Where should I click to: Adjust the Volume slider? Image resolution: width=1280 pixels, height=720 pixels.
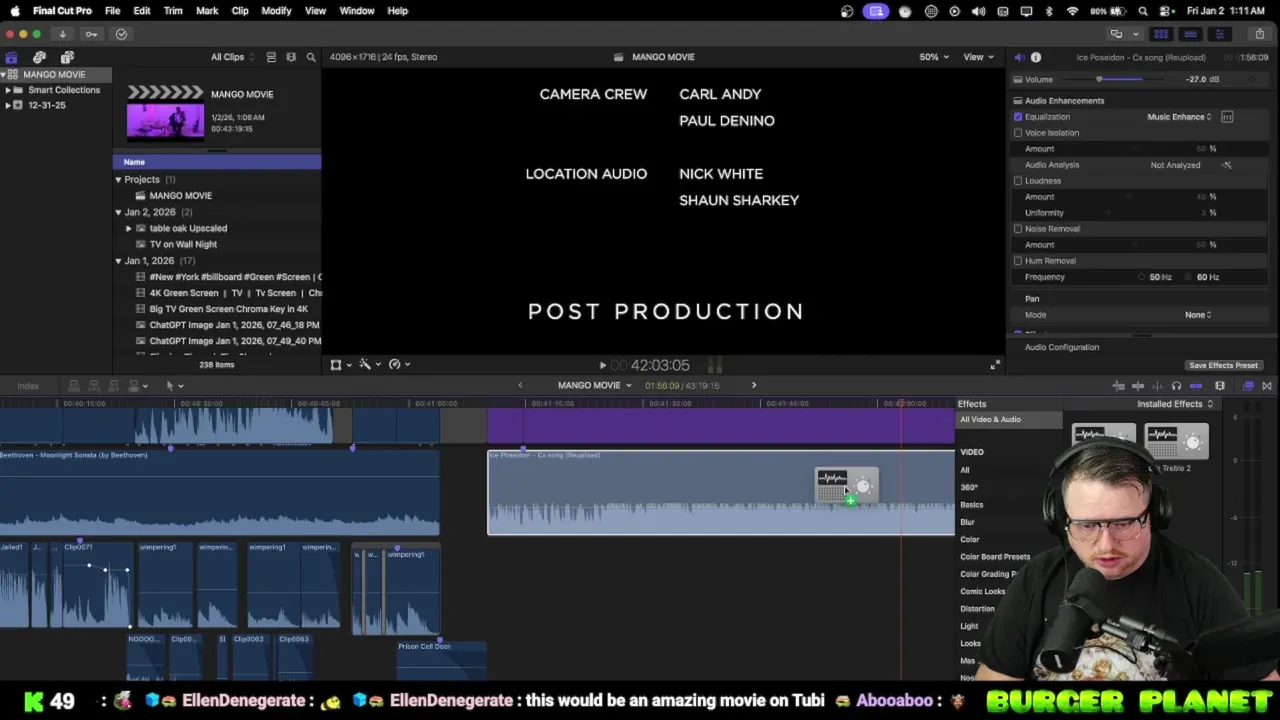pyautogui.click(x=1099, y=79)
